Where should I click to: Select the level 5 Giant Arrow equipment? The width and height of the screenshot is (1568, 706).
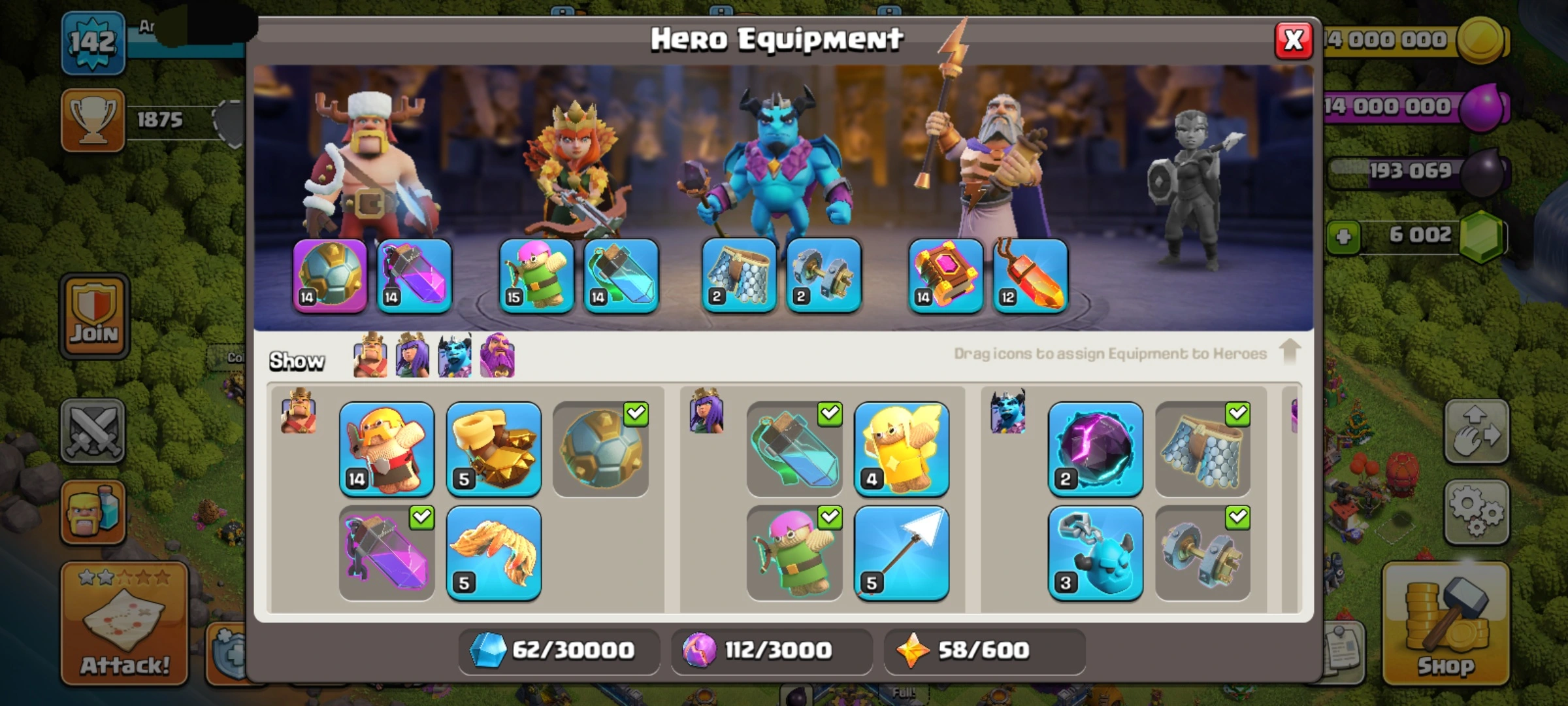click(902, 553)
